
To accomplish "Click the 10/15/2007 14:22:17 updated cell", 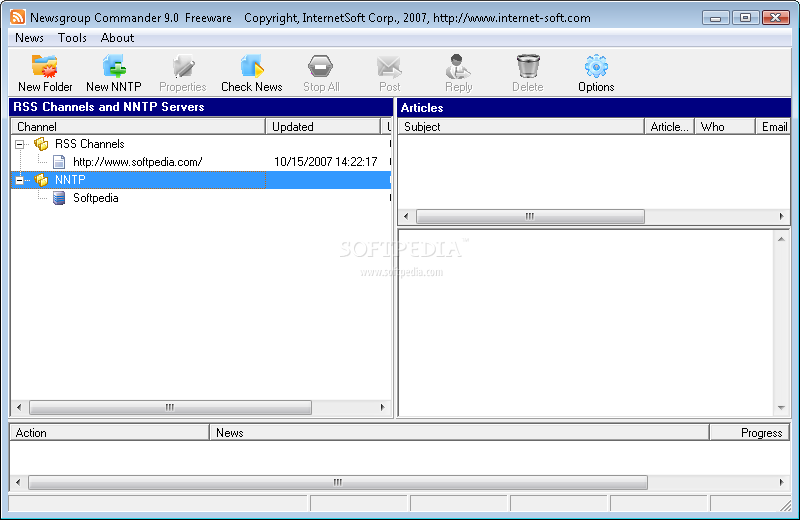I will (326, 162).
